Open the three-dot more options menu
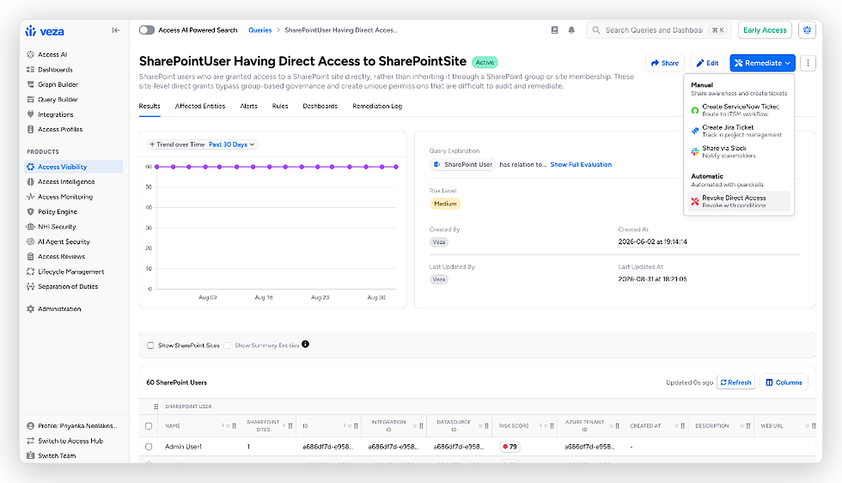The width and height of the screenshot is (842, 483). pos(808,63)
